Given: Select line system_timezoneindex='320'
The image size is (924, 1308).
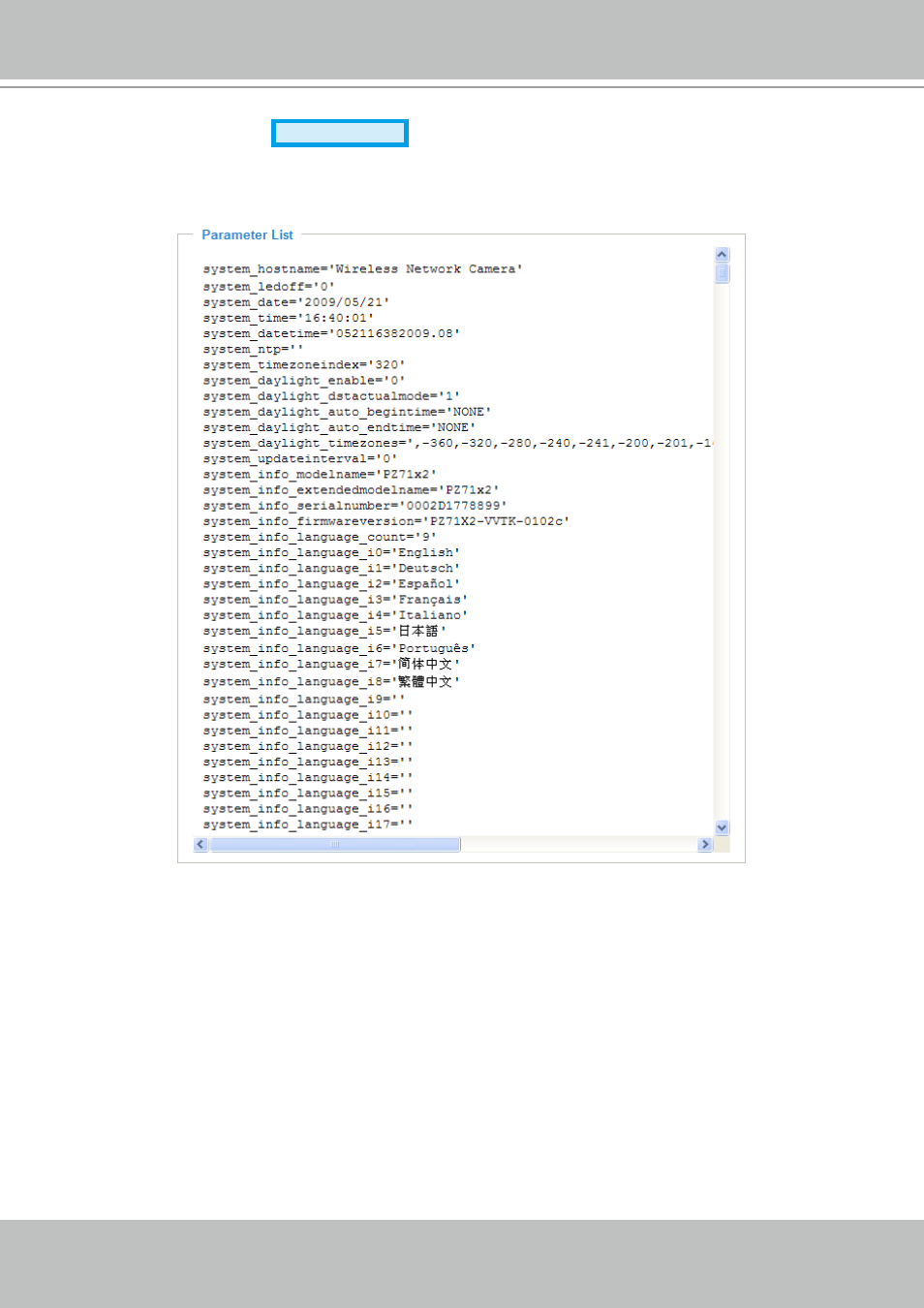Looking at the screenshot, I should 303,365.
